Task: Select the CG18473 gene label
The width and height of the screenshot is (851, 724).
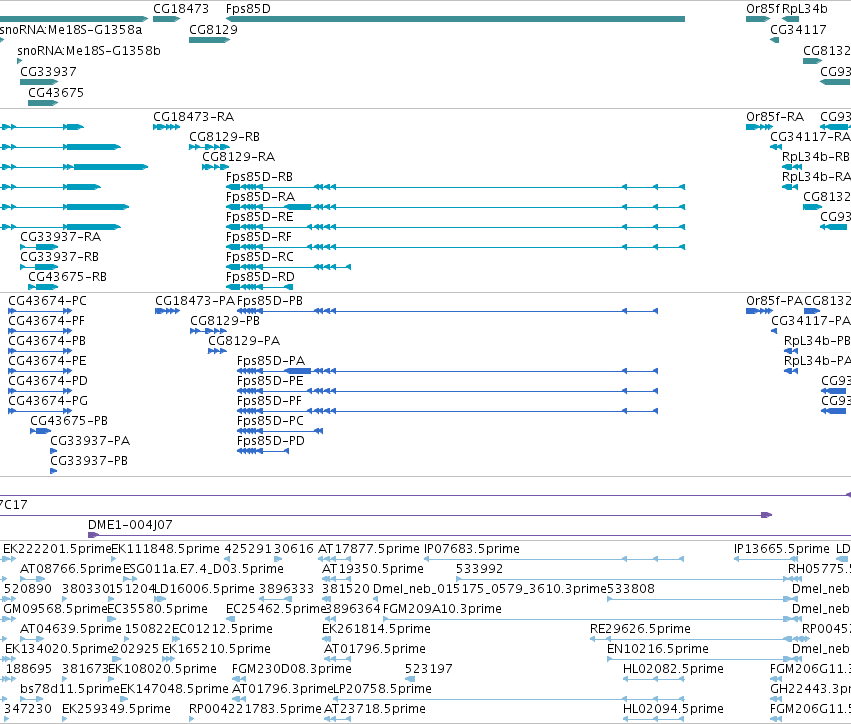Action: point(181,9)
